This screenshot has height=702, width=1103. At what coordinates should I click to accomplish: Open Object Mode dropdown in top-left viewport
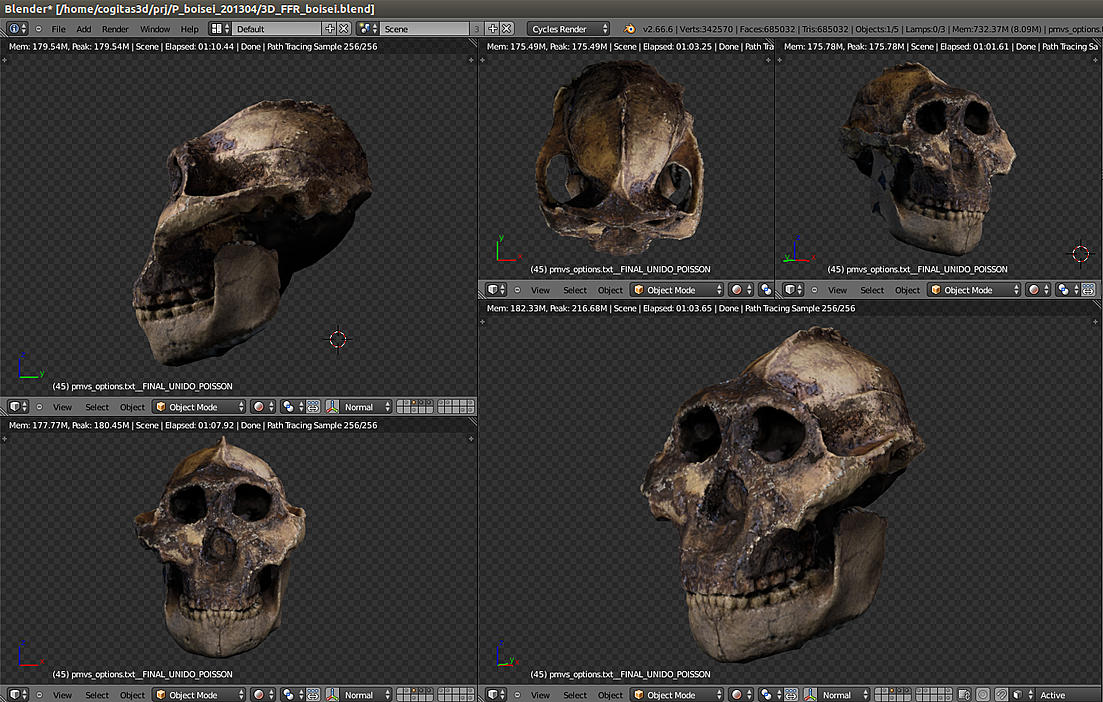(199, 407)
